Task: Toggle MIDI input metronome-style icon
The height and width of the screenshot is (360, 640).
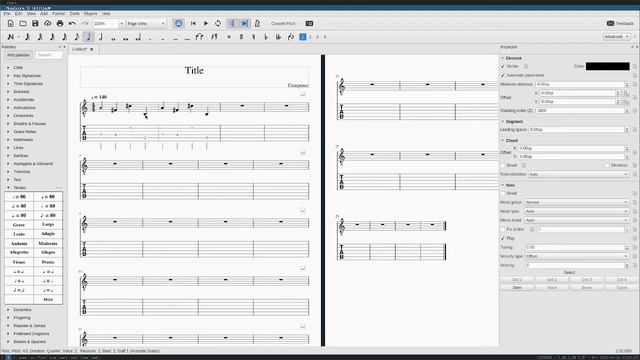Action: tap(178, 24)
